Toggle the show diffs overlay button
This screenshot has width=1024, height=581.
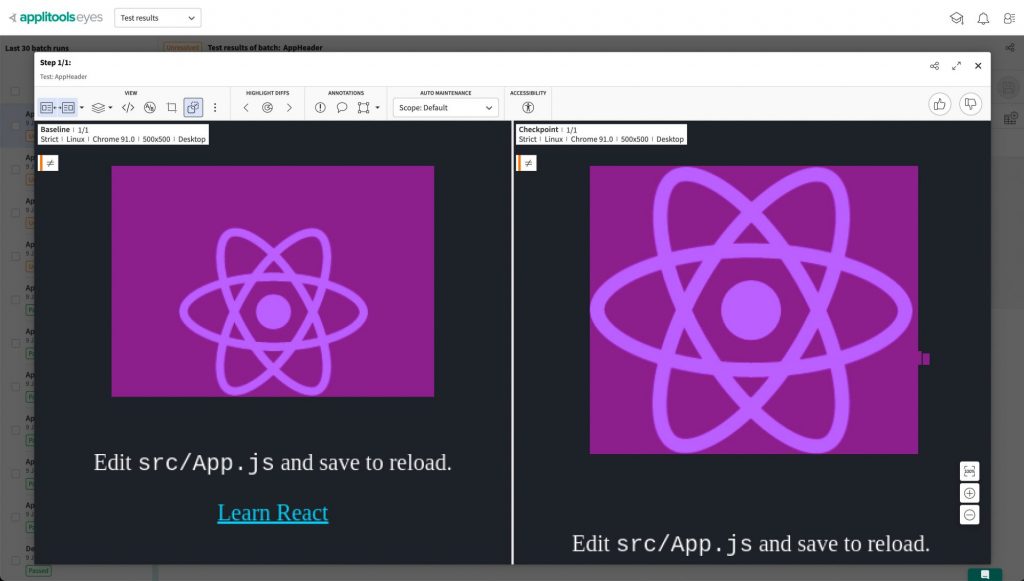click(x=193, y=107)
